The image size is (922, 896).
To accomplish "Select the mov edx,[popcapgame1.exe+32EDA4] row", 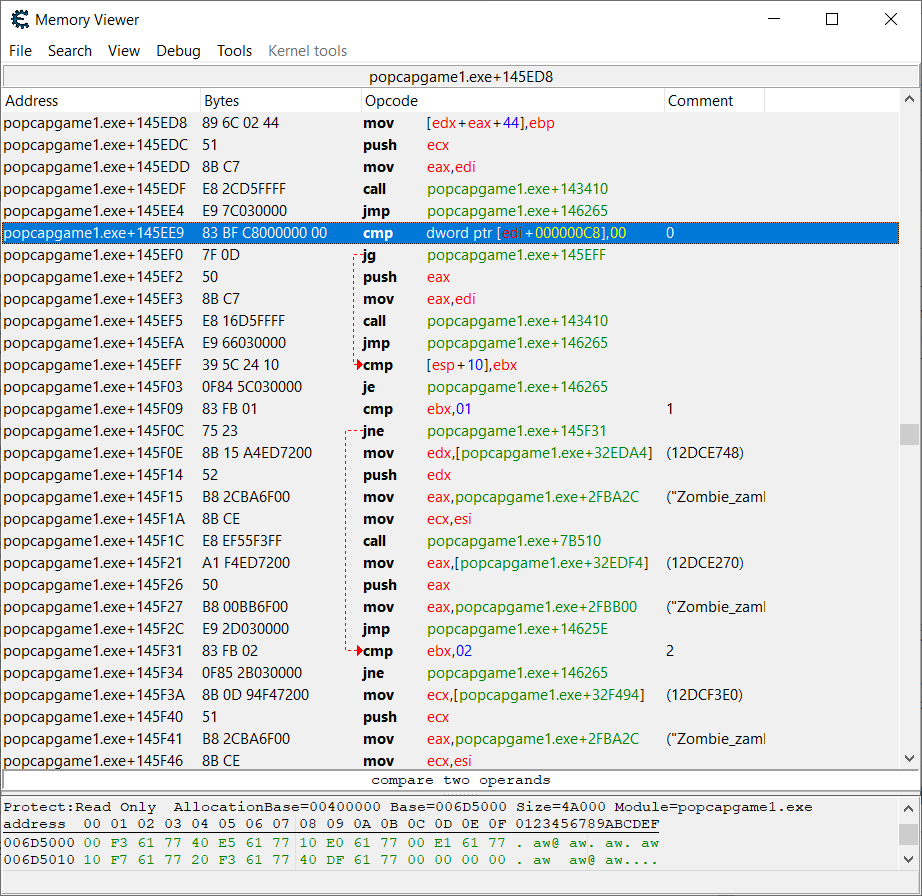I will coord(450,453).
